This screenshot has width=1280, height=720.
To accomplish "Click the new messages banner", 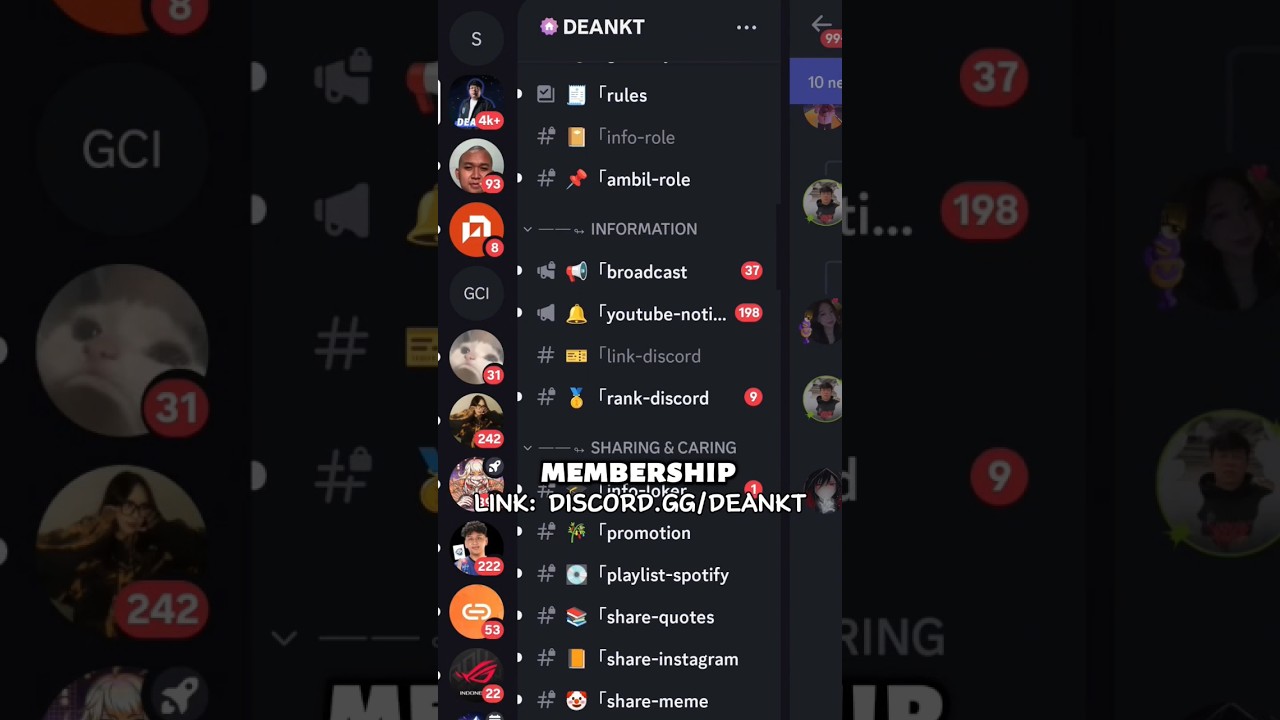I will (816, 82).
